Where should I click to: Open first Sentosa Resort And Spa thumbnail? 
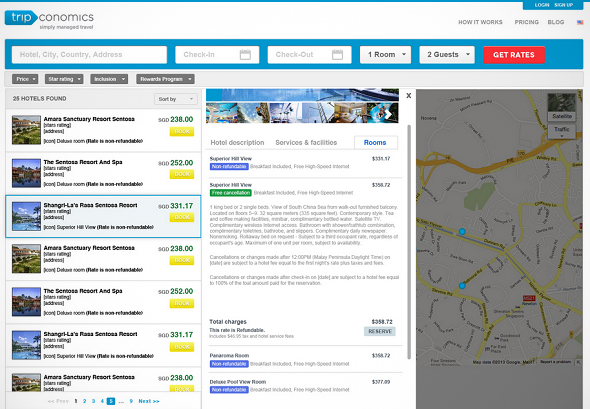pyautogui.click(x=26, y=173)
